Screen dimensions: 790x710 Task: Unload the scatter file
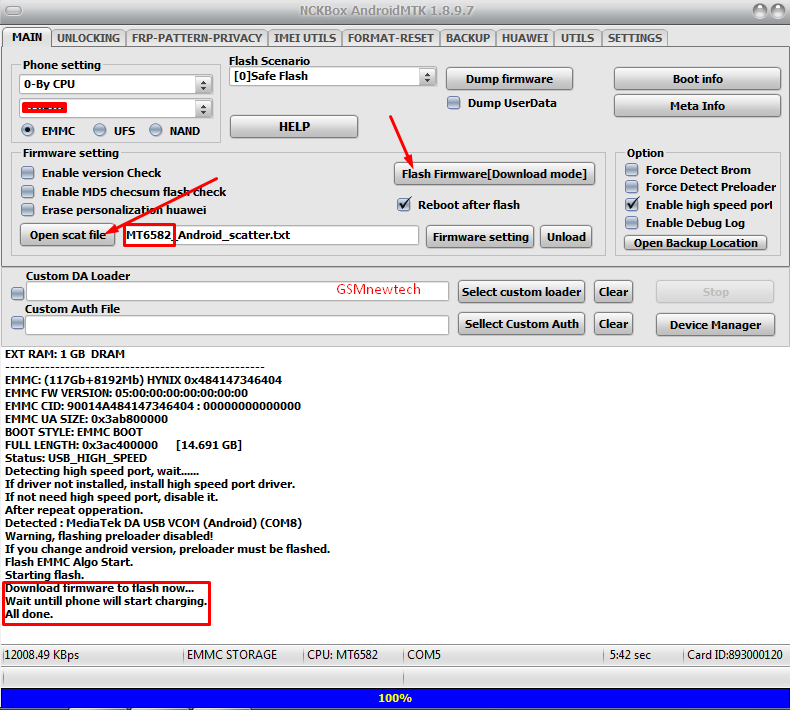pos(566,237)
